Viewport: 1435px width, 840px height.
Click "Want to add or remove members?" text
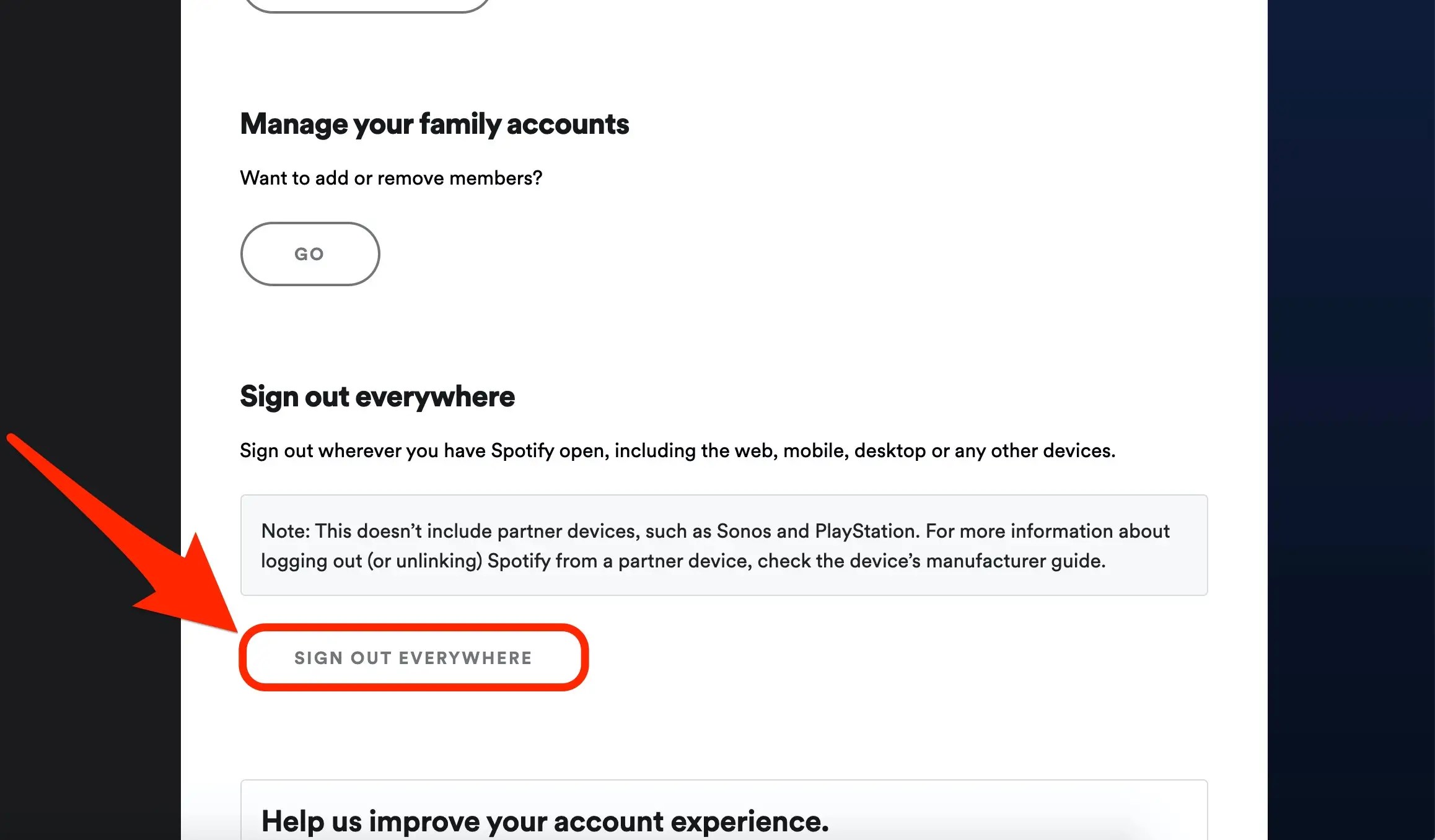point(391,178)
